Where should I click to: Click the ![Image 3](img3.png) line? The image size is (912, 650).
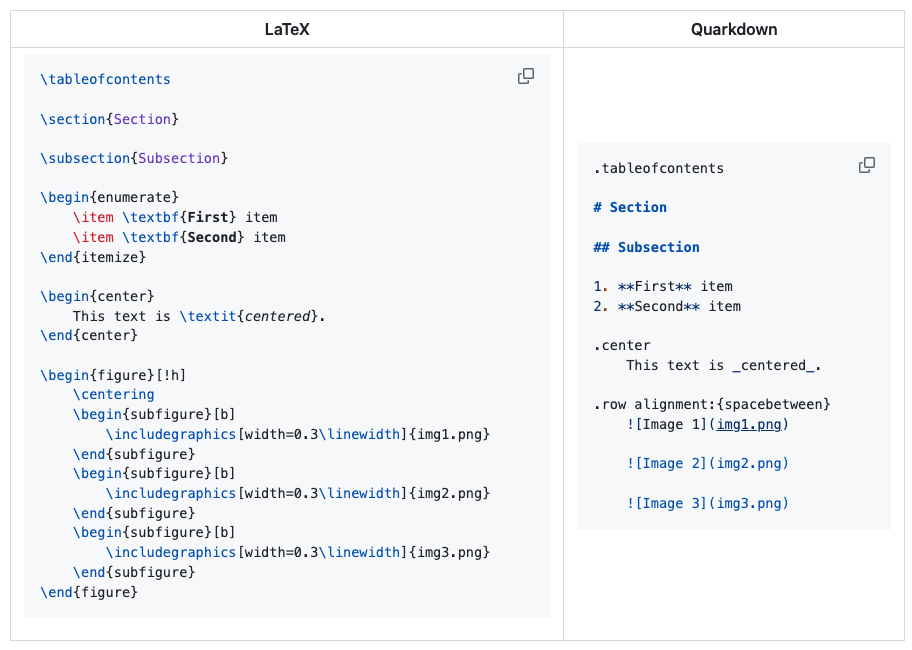tap(707, 503)
